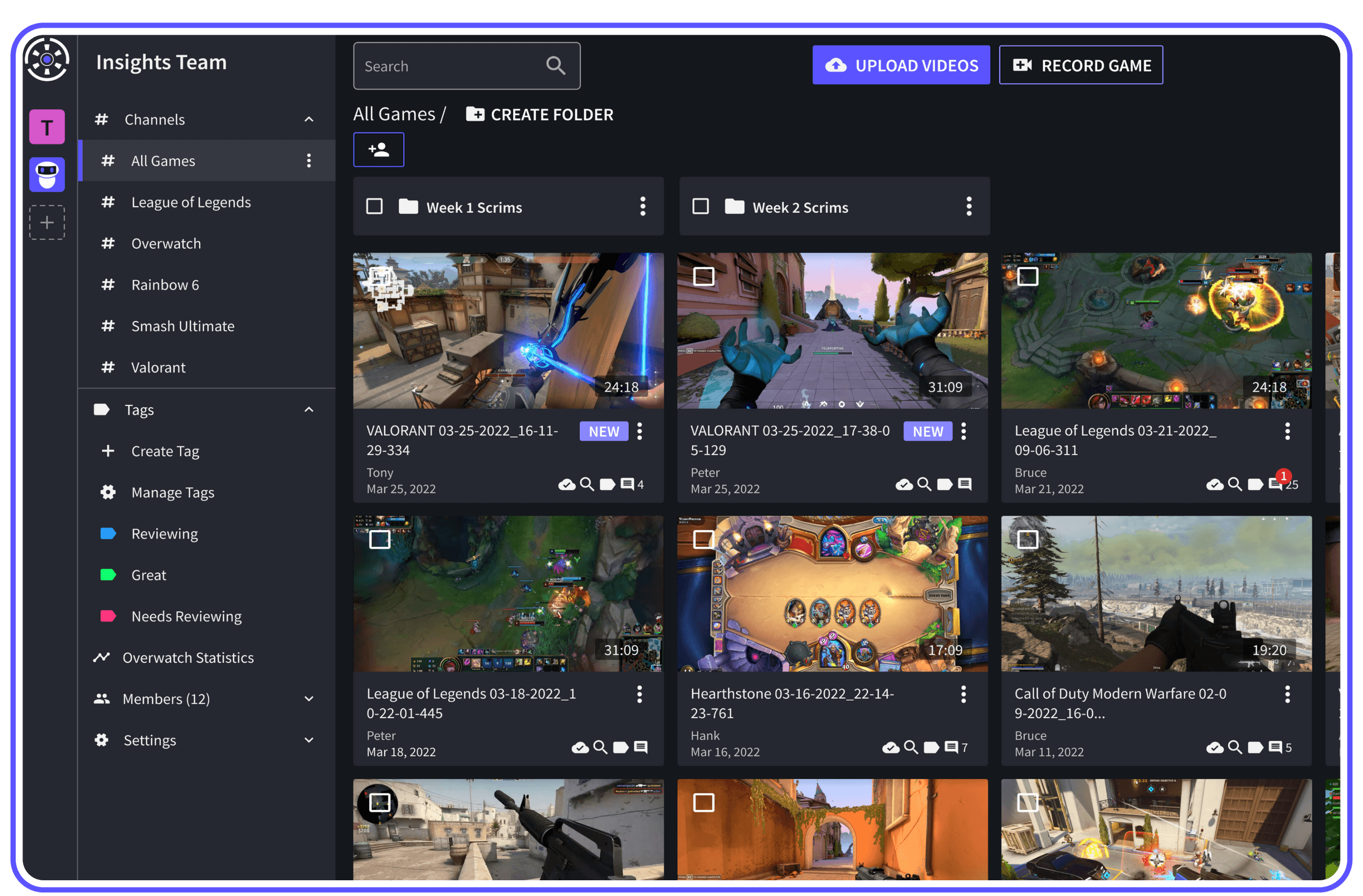Select the Hearthstone clip thumbnail checkbox
This screenshot has height=896, width=1363.
point(704,539)
